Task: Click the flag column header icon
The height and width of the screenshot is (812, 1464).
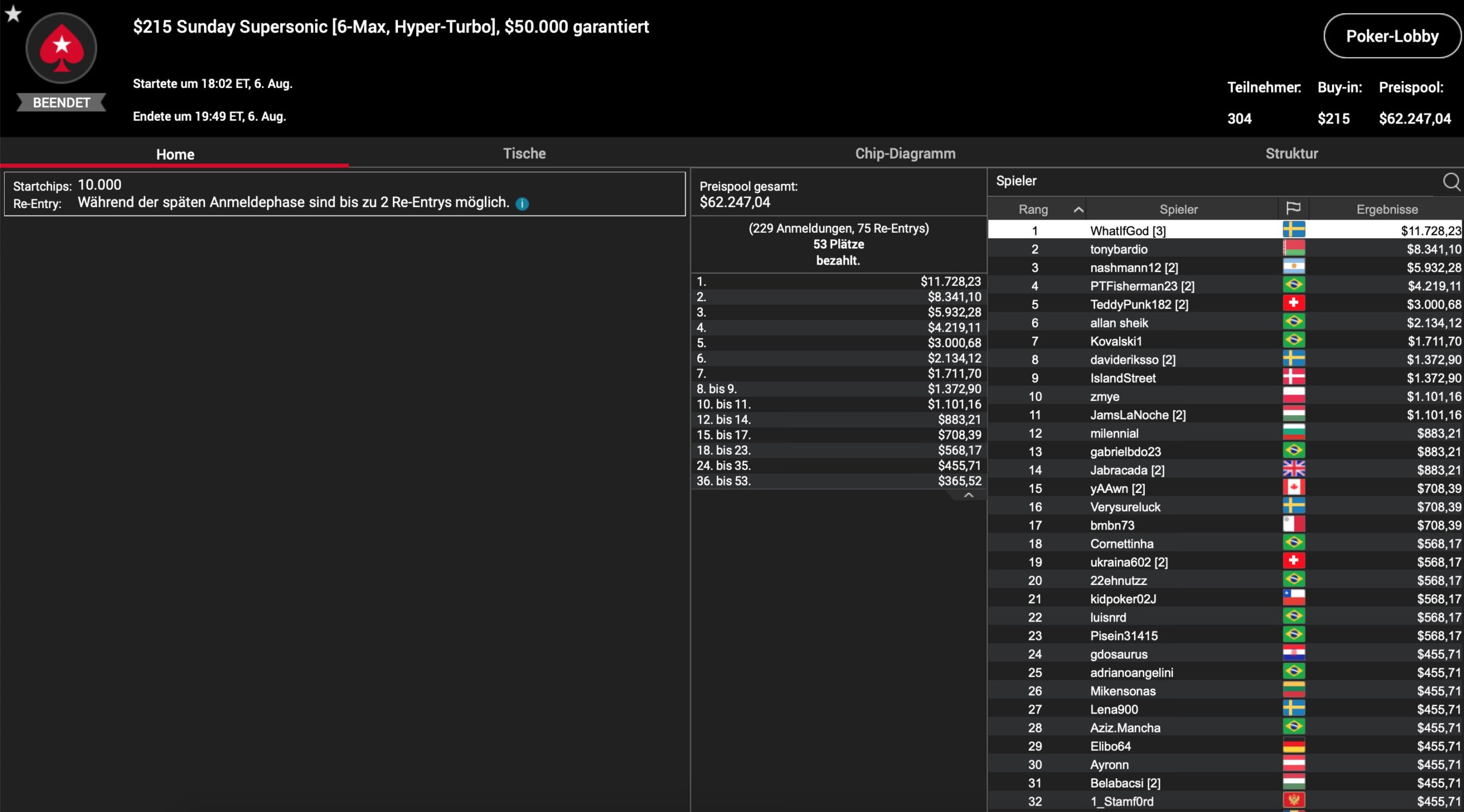Action: pyautogui.click(x=1293, y=209)
